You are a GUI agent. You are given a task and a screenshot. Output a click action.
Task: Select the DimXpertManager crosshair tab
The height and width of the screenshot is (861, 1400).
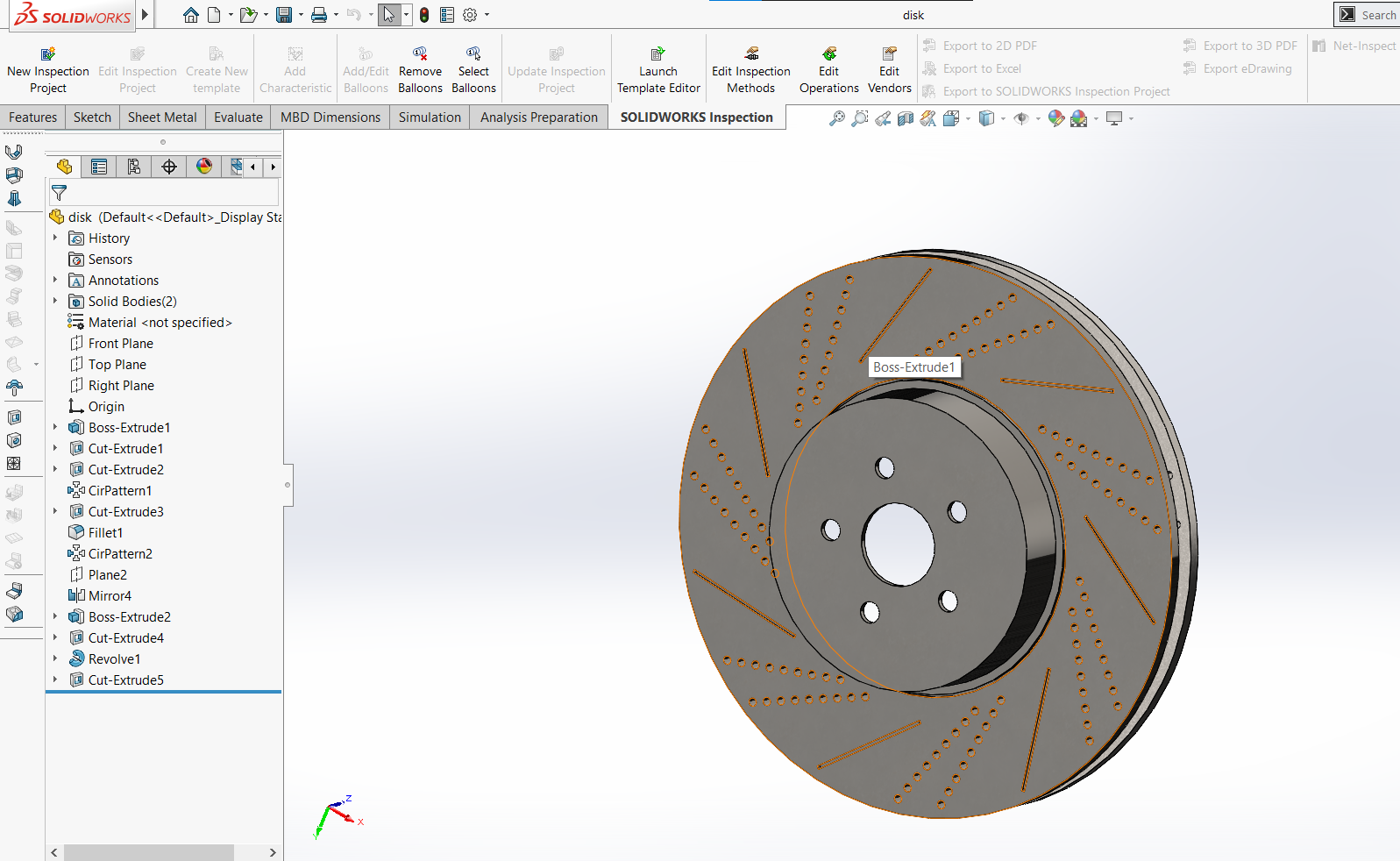[169, 167]
